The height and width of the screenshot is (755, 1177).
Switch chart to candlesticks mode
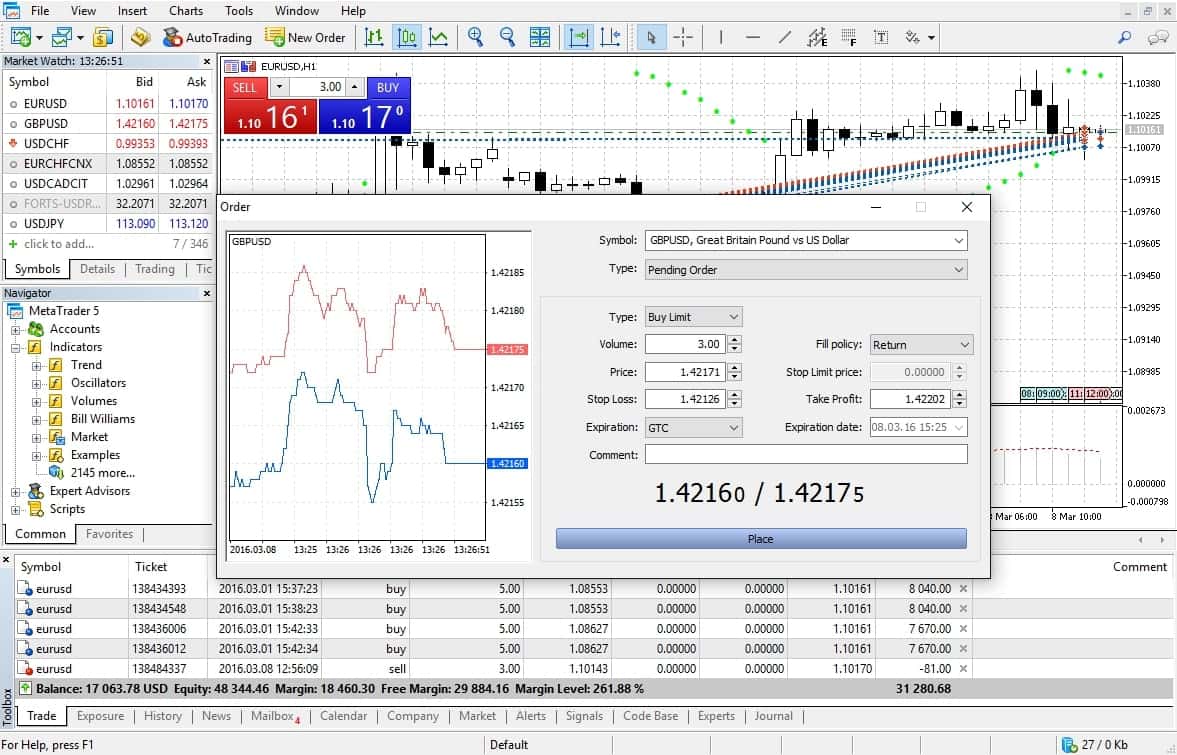coord(406,37)
